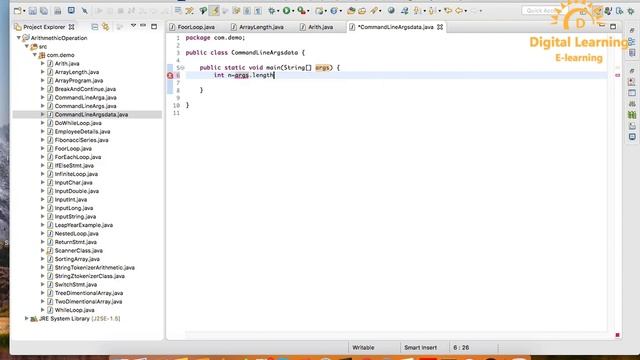Click the Collapse All icon in Project Explorer
Viewport: 640px width, 360px height.
click(x=95, y=27)
